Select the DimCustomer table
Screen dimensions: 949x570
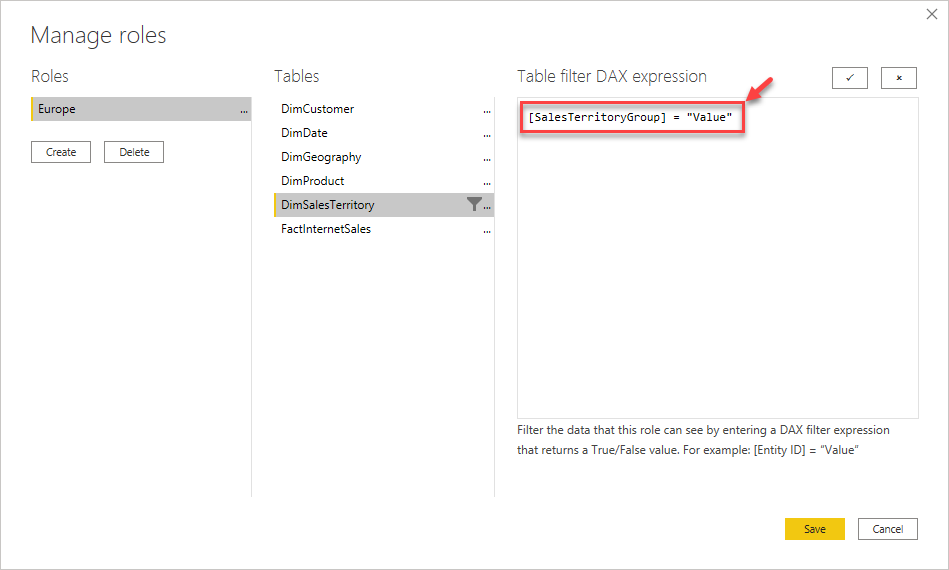click(x=318, y=109)
